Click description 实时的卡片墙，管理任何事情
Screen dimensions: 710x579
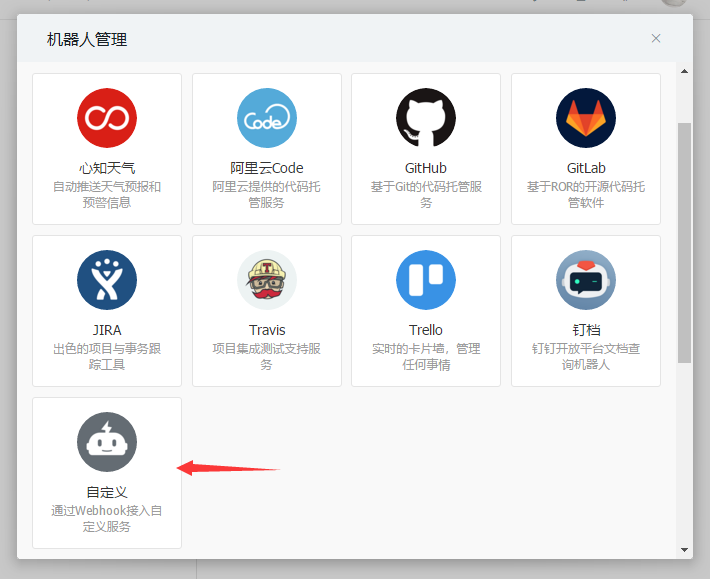(426, 357)
